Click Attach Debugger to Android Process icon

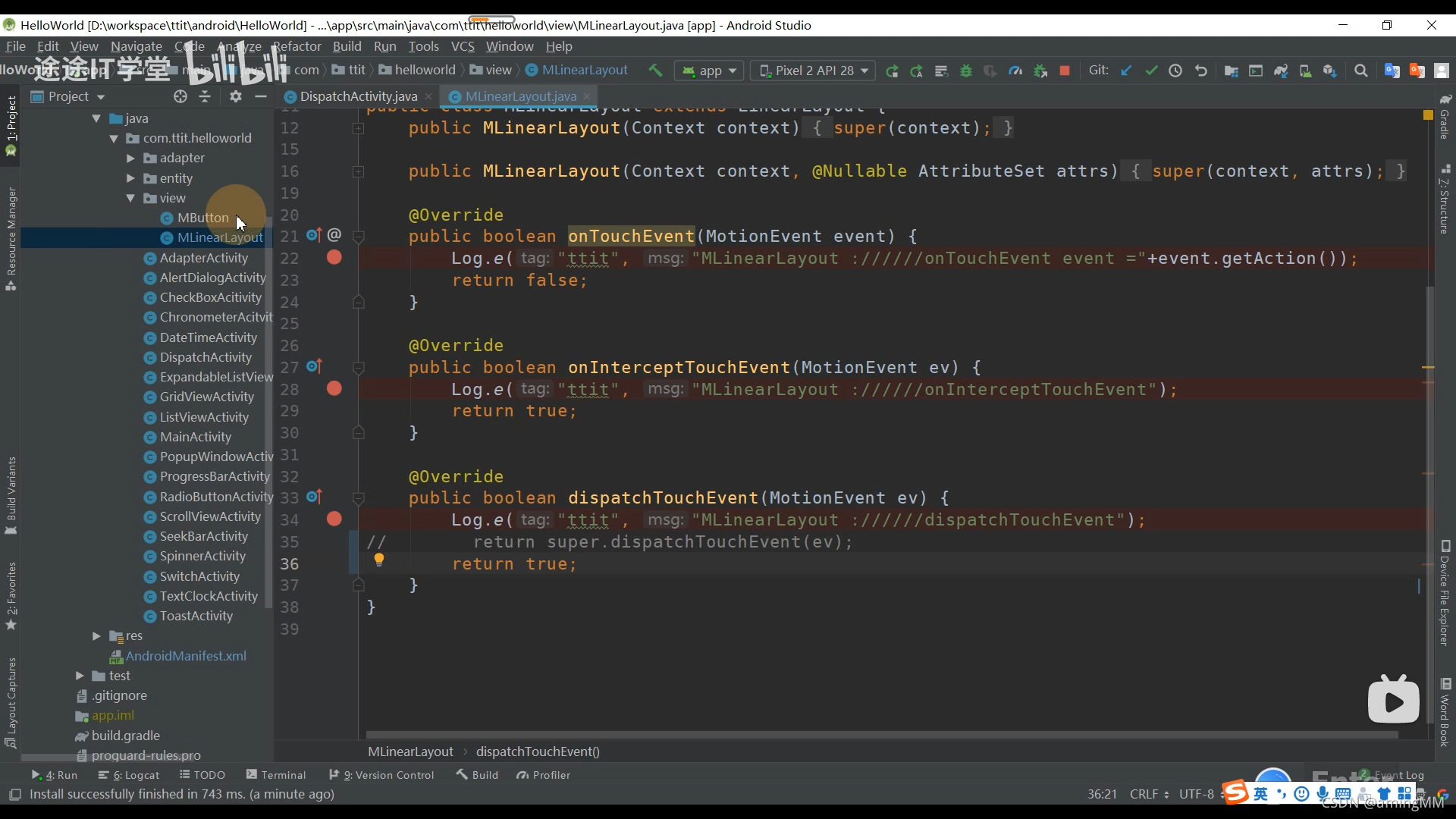tap(1040, 71)
